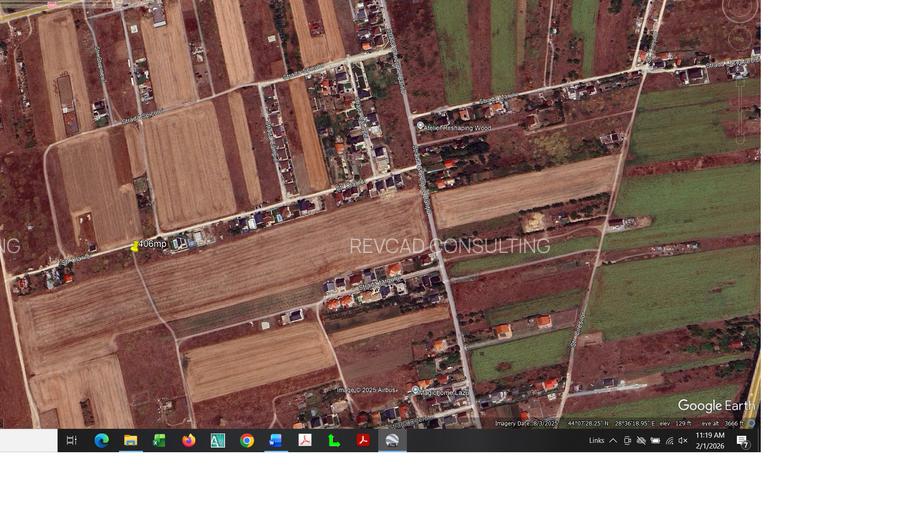Open the Links toolbar in the taskbar
This screenshot has width=900, height=506.
[596, 440]
